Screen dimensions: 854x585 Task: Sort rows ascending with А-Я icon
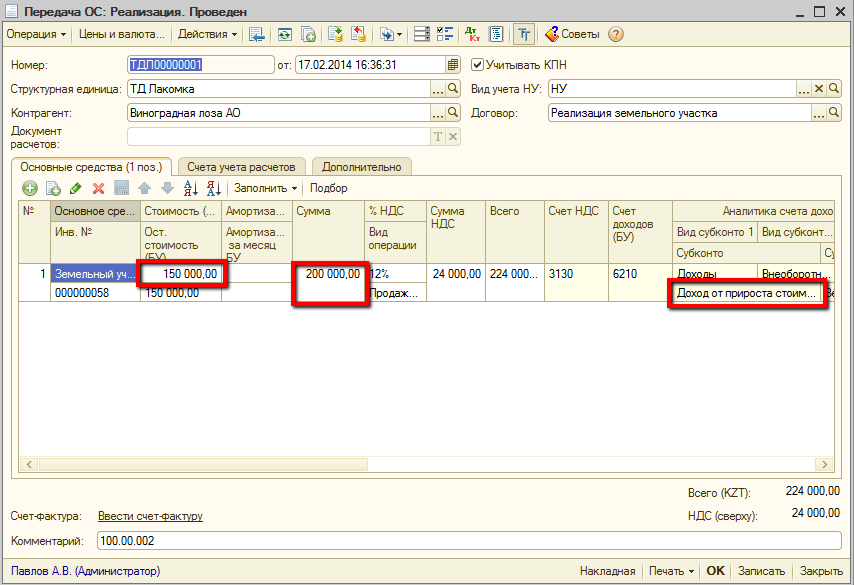pyautogui.click(x=190, y=188)
